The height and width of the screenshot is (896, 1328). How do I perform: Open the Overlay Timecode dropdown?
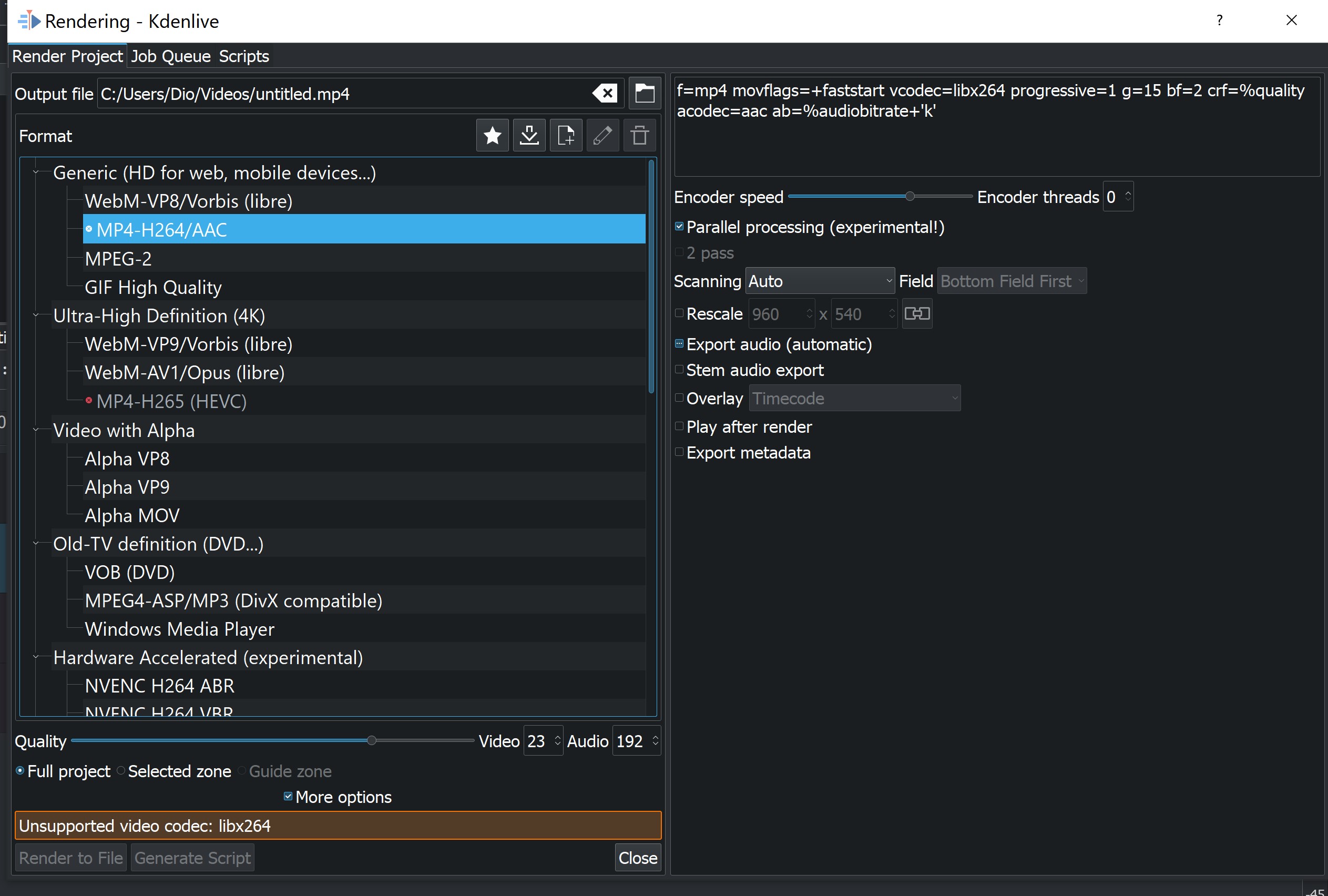click(x=854, y=398)
